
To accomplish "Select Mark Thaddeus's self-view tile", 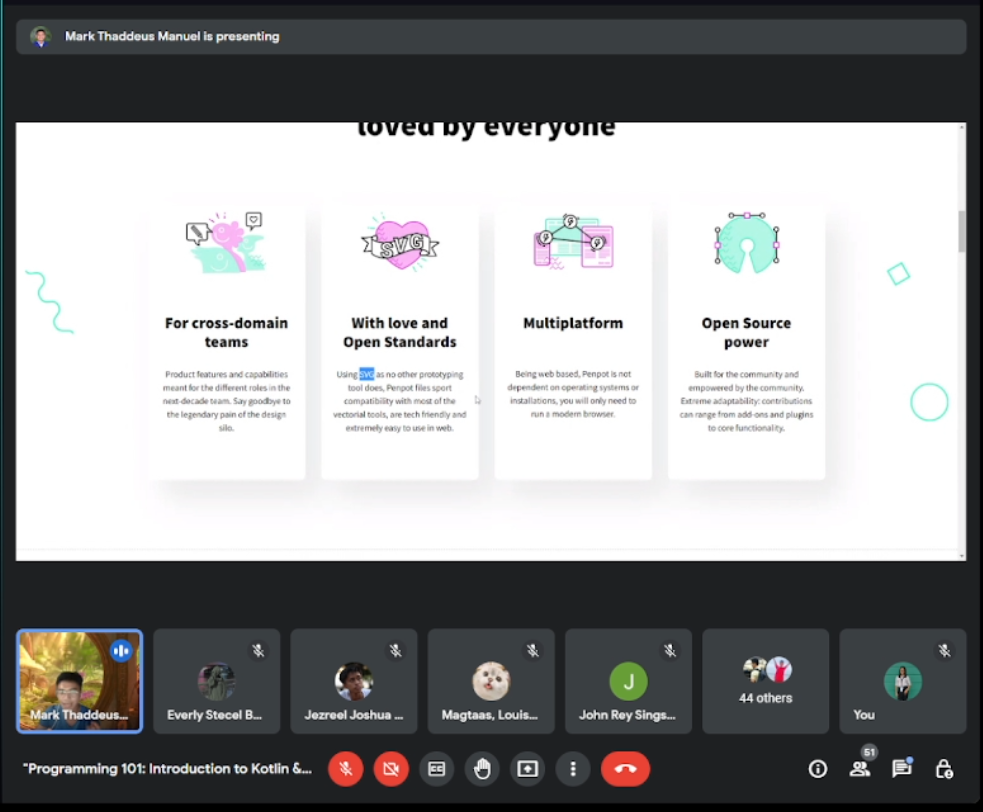I will point(79,681).
